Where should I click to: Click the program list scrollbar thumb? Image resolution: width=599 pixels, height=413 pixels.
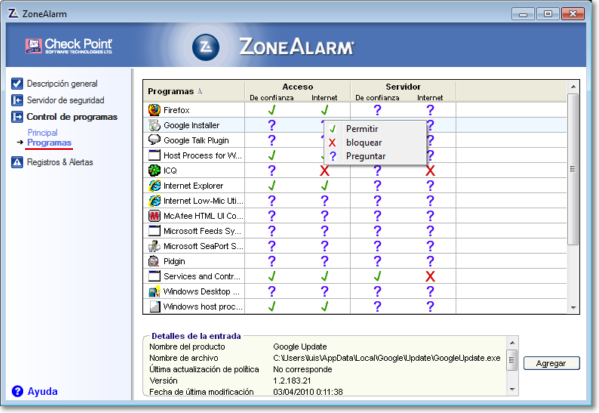click(573, 169)
